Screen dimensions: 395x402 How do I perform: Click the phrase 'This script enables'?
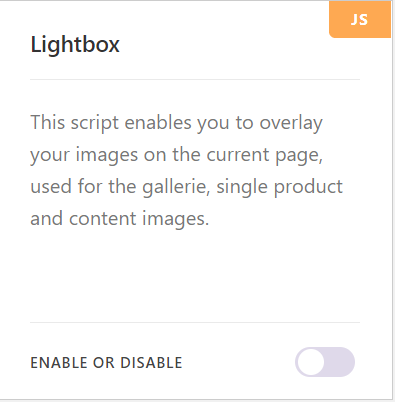tap(111, 123)
